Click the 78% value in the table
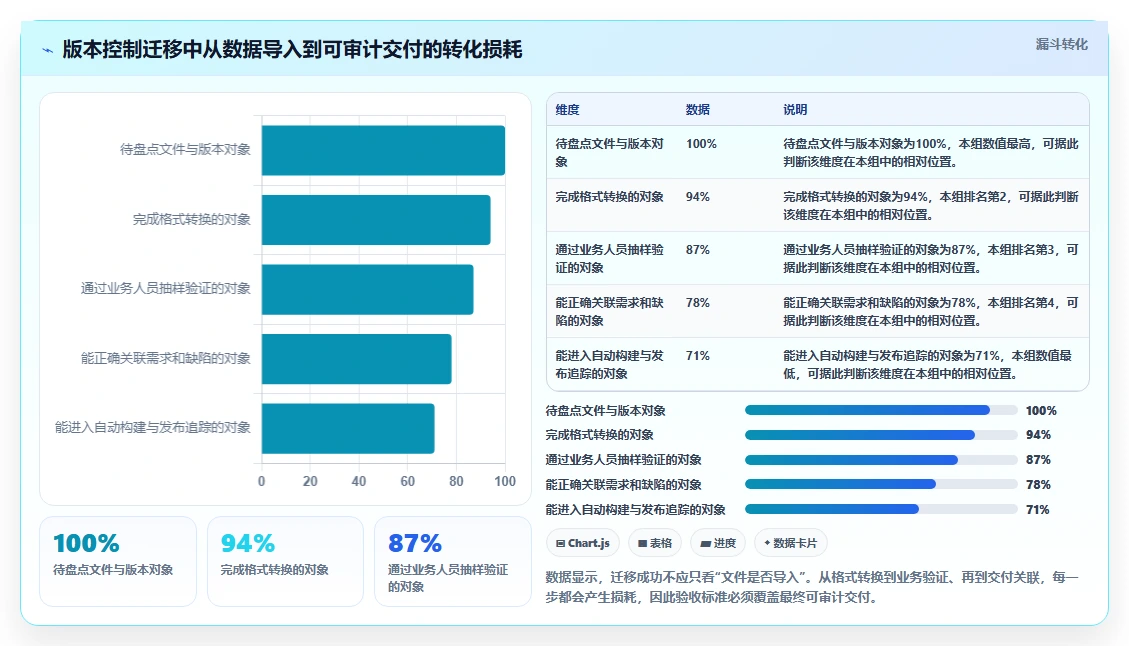 (698, 302)
